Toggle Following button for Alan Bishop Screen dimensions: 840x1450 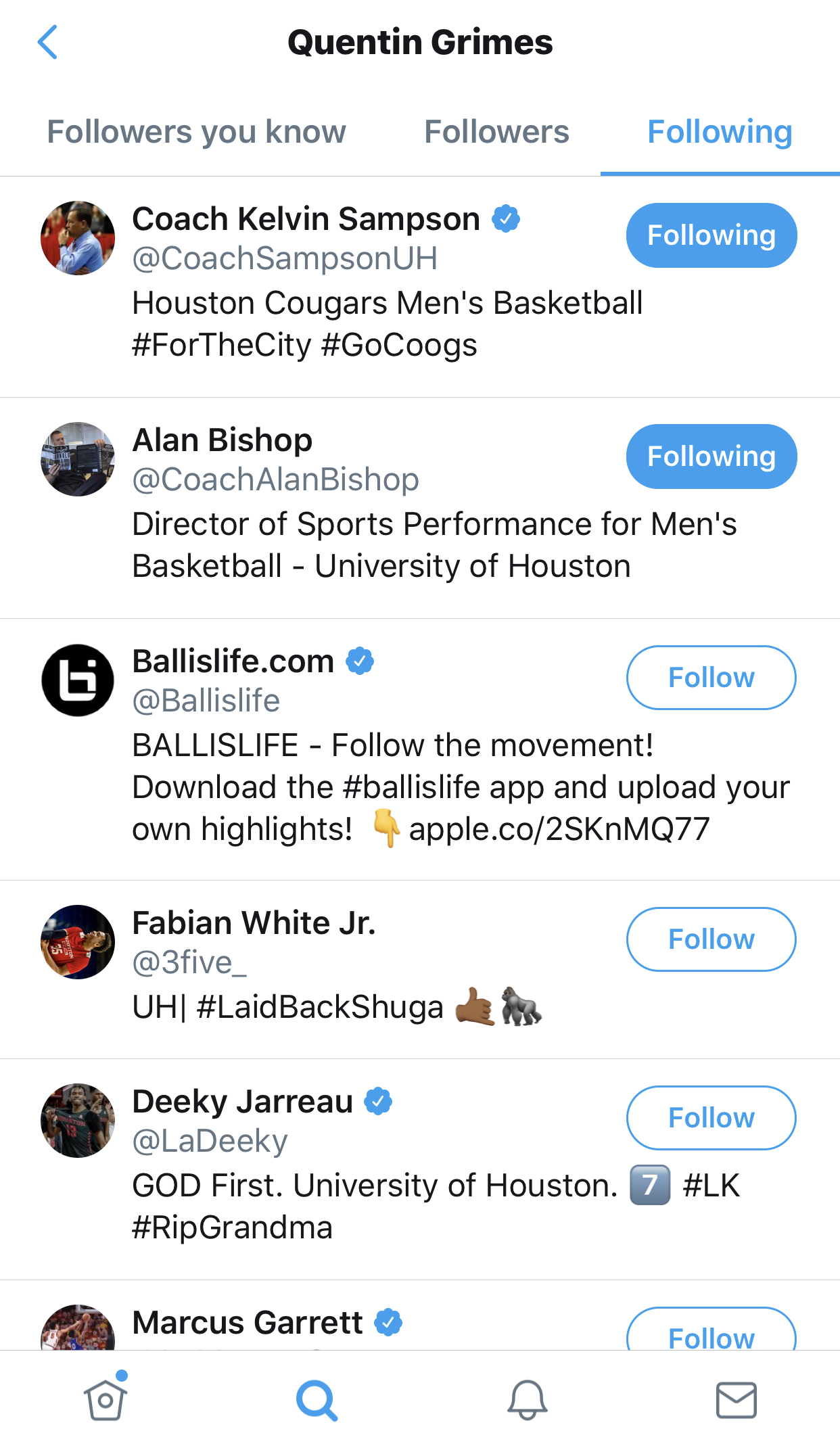pos(711,457)
